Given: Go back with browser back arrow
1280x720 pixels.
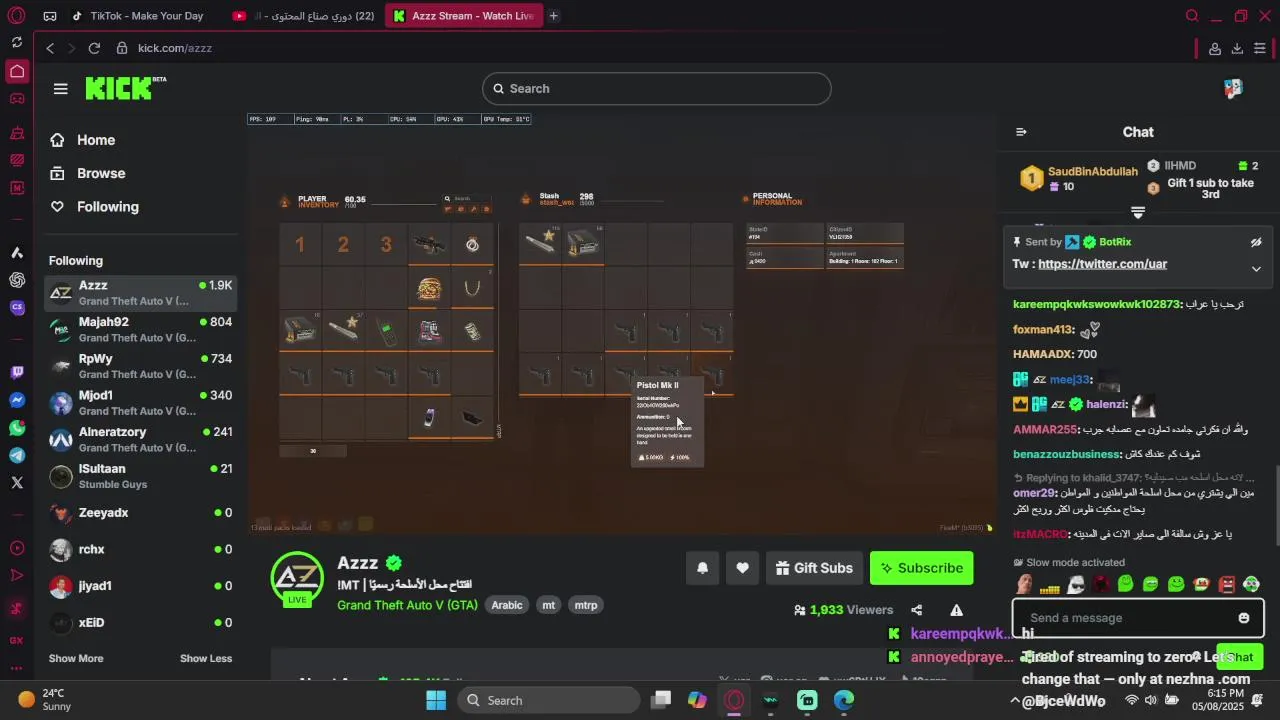Looking at the screenshot, I should click(x=50, y=48).
